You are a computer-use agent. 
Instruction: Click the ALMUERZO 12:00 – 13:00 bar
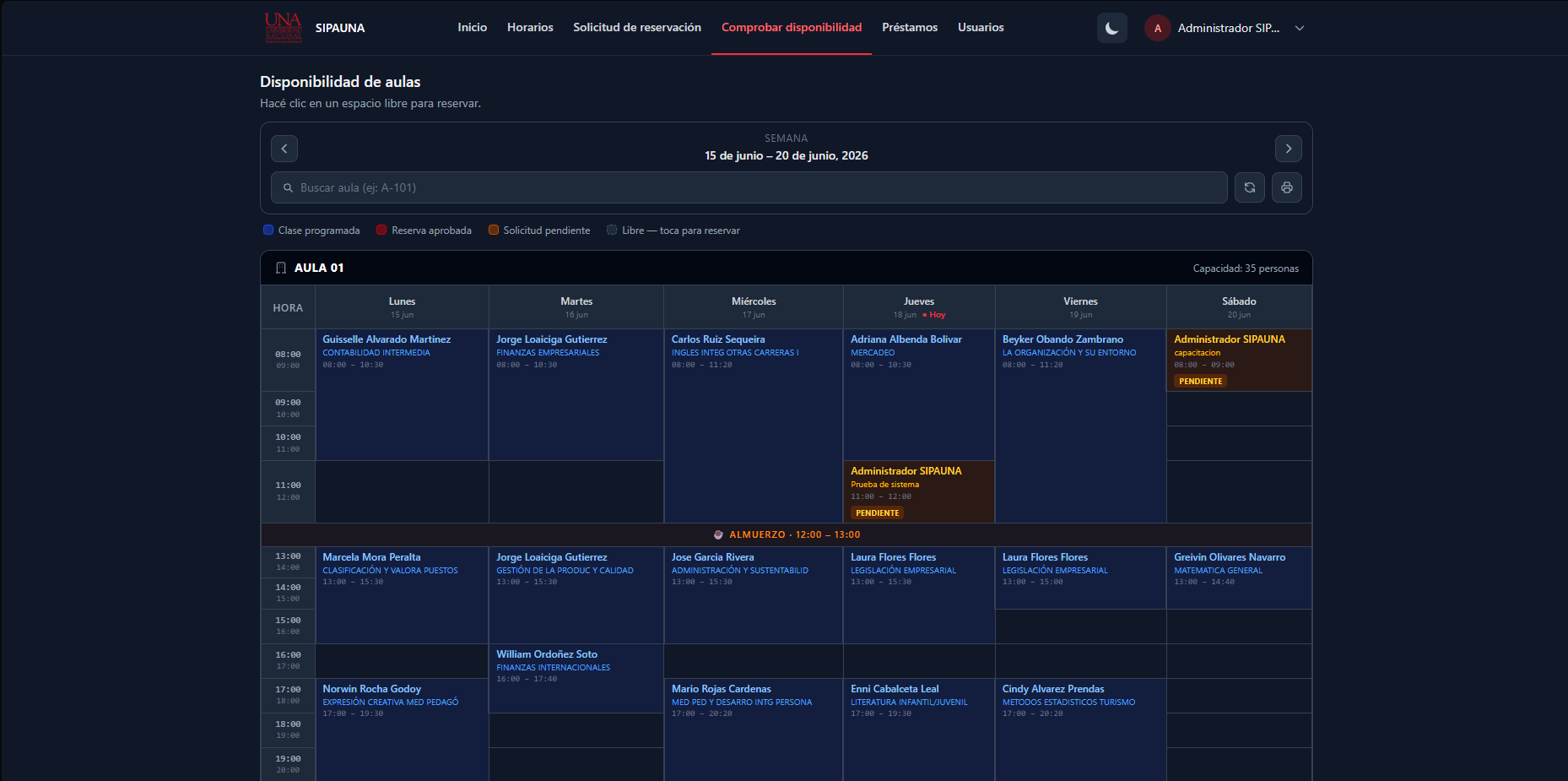tap(787, 534)
